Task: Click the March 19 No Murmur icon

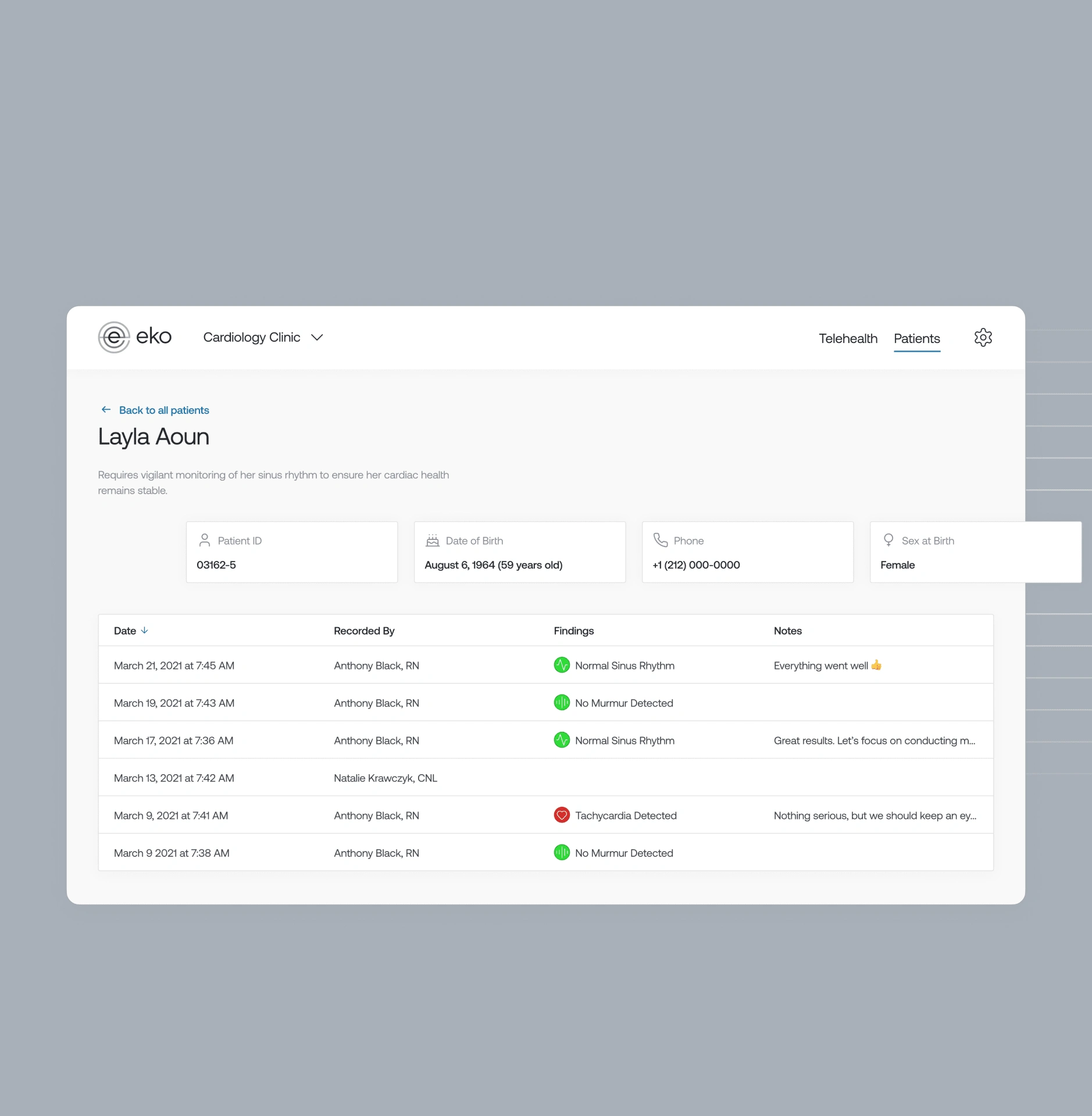Action: coord(562,703)
